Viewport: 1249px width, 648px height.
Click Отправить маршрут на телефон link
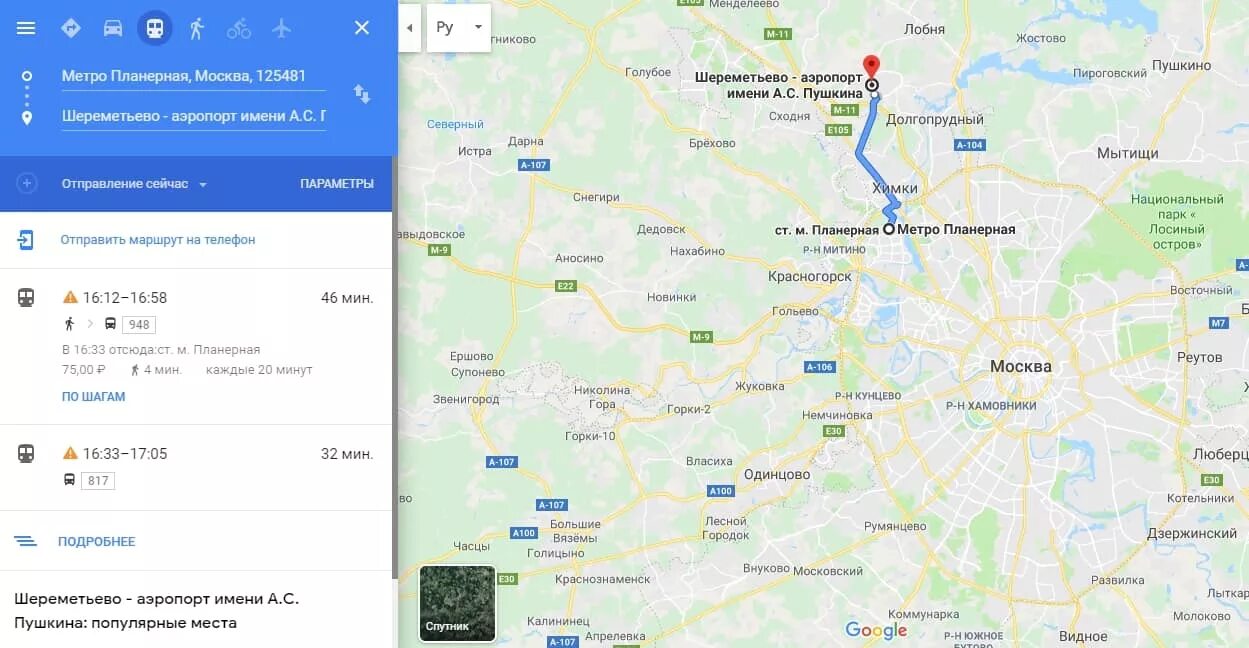(x=158, y=240)
